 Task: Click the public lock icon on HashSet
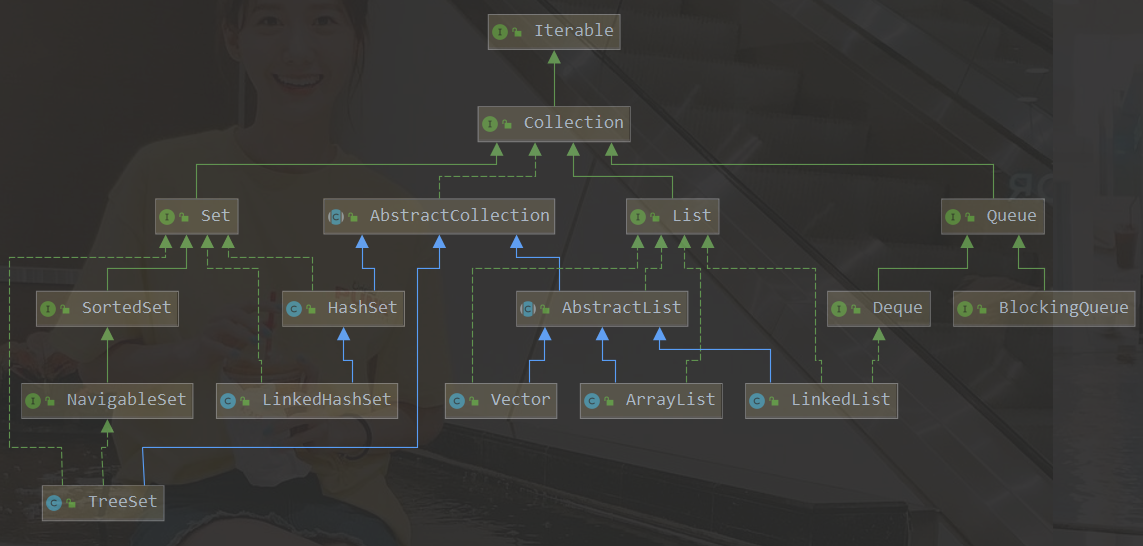coord(311,309)
